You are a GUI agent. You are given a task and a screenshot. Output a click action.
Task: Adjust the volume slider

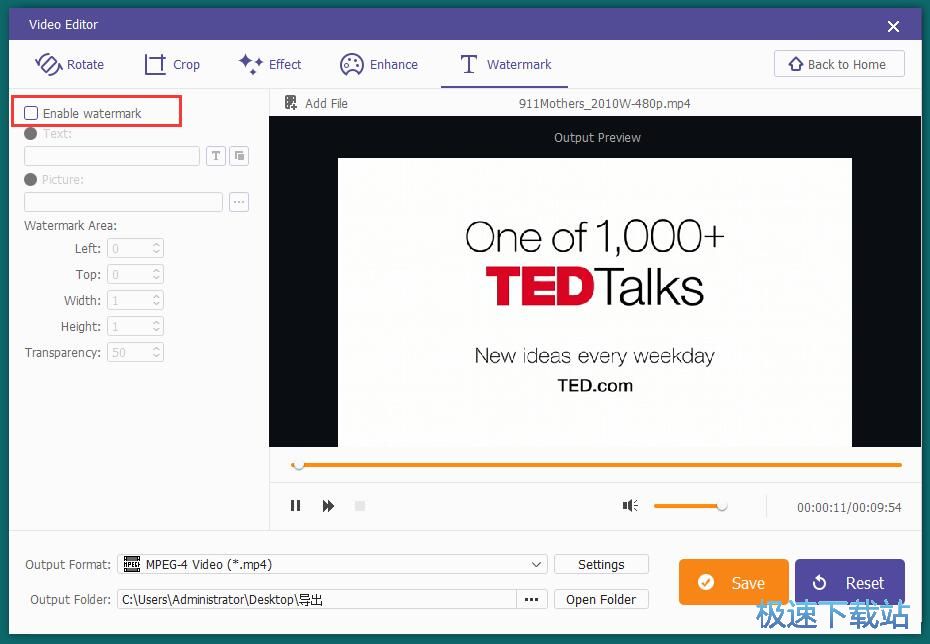pos(690,506)
